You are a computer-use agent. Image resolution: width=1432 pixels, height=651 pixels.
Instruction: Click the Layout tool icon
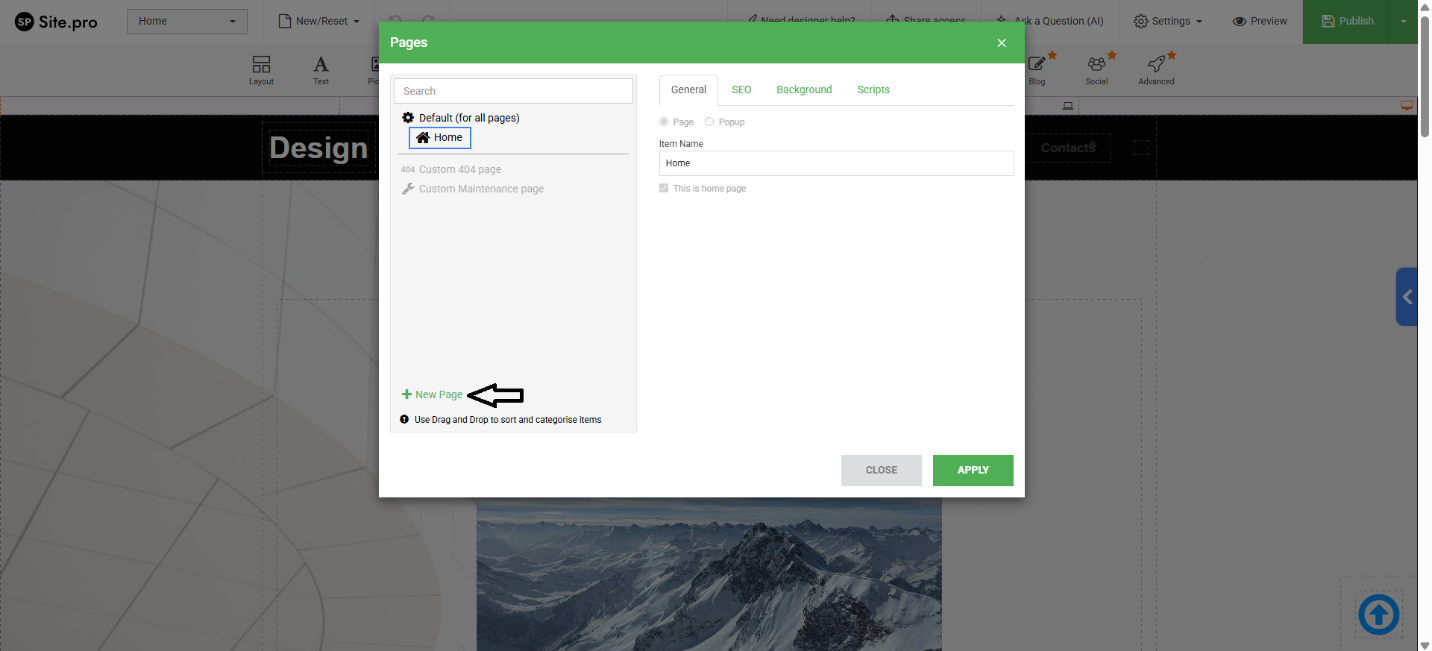point(261,66)
